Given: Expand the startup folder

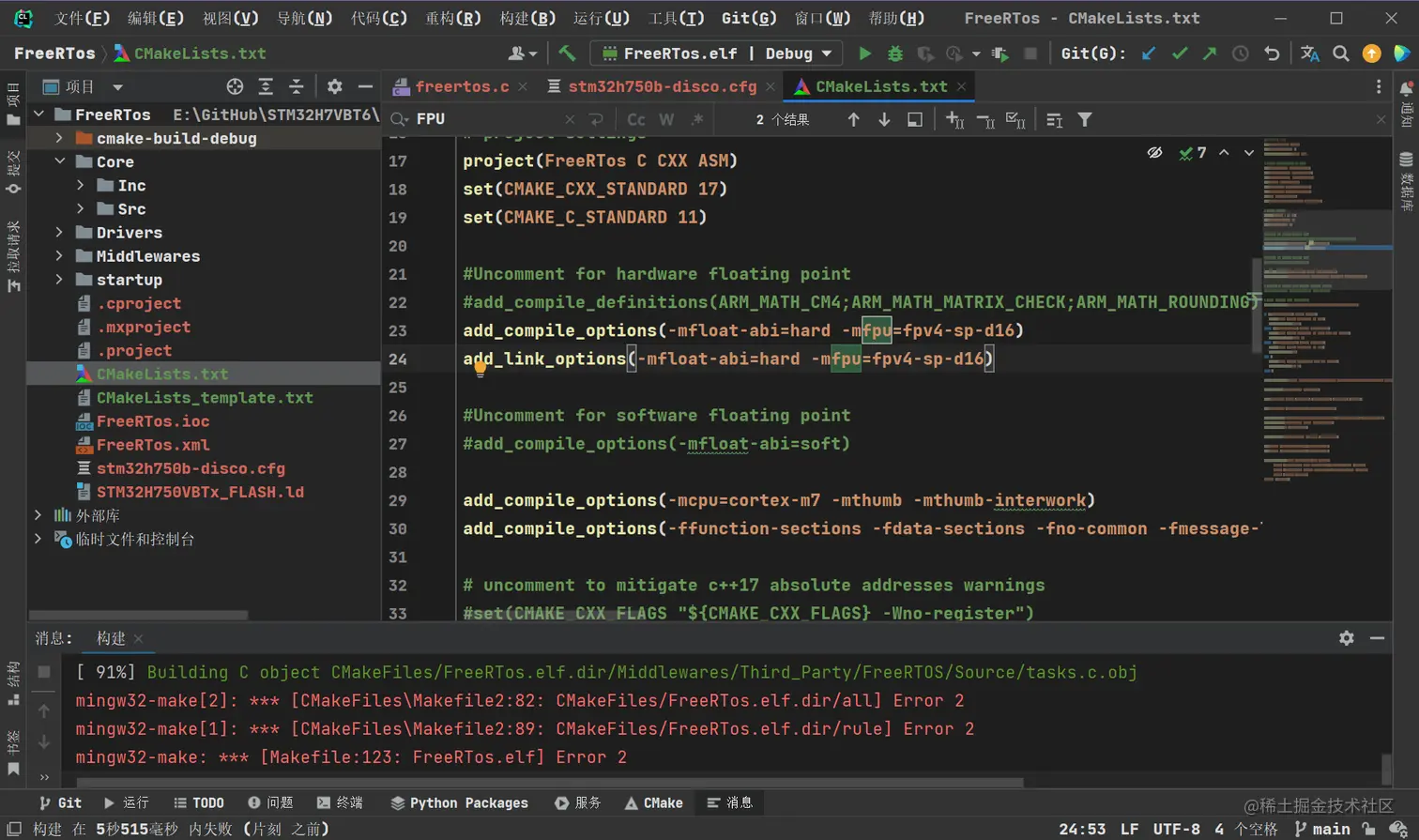Looking at the screenshot, I should [59, 279].
